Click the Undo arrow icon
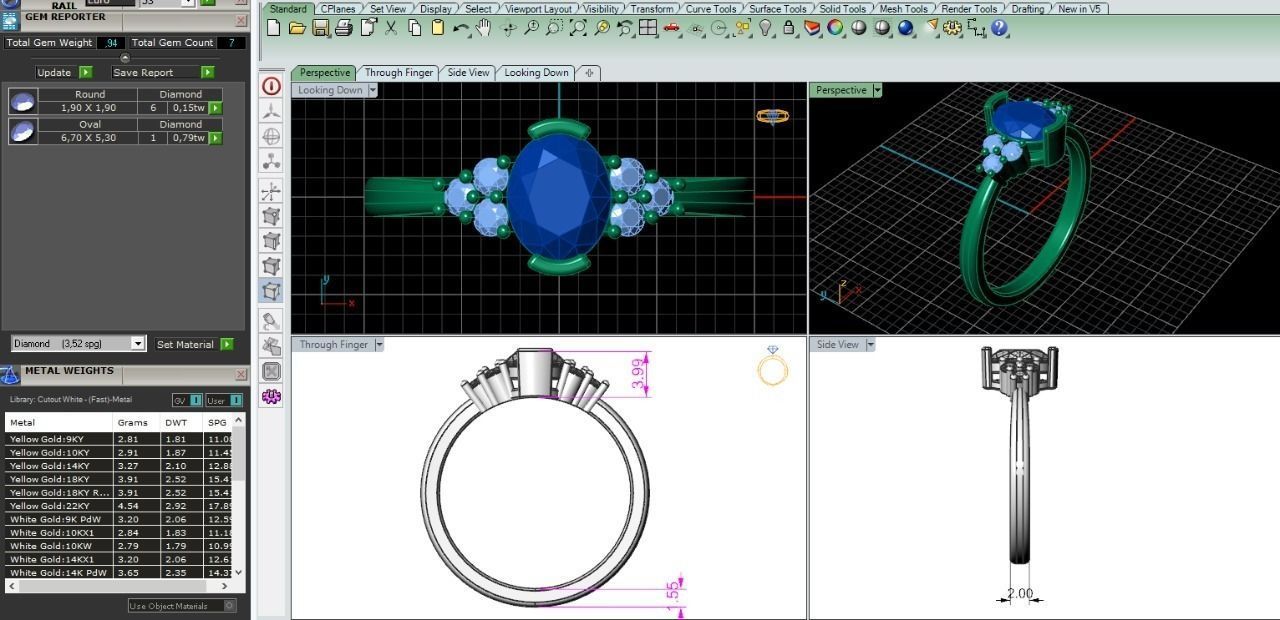1280x620 pixels. coord(460,28)
